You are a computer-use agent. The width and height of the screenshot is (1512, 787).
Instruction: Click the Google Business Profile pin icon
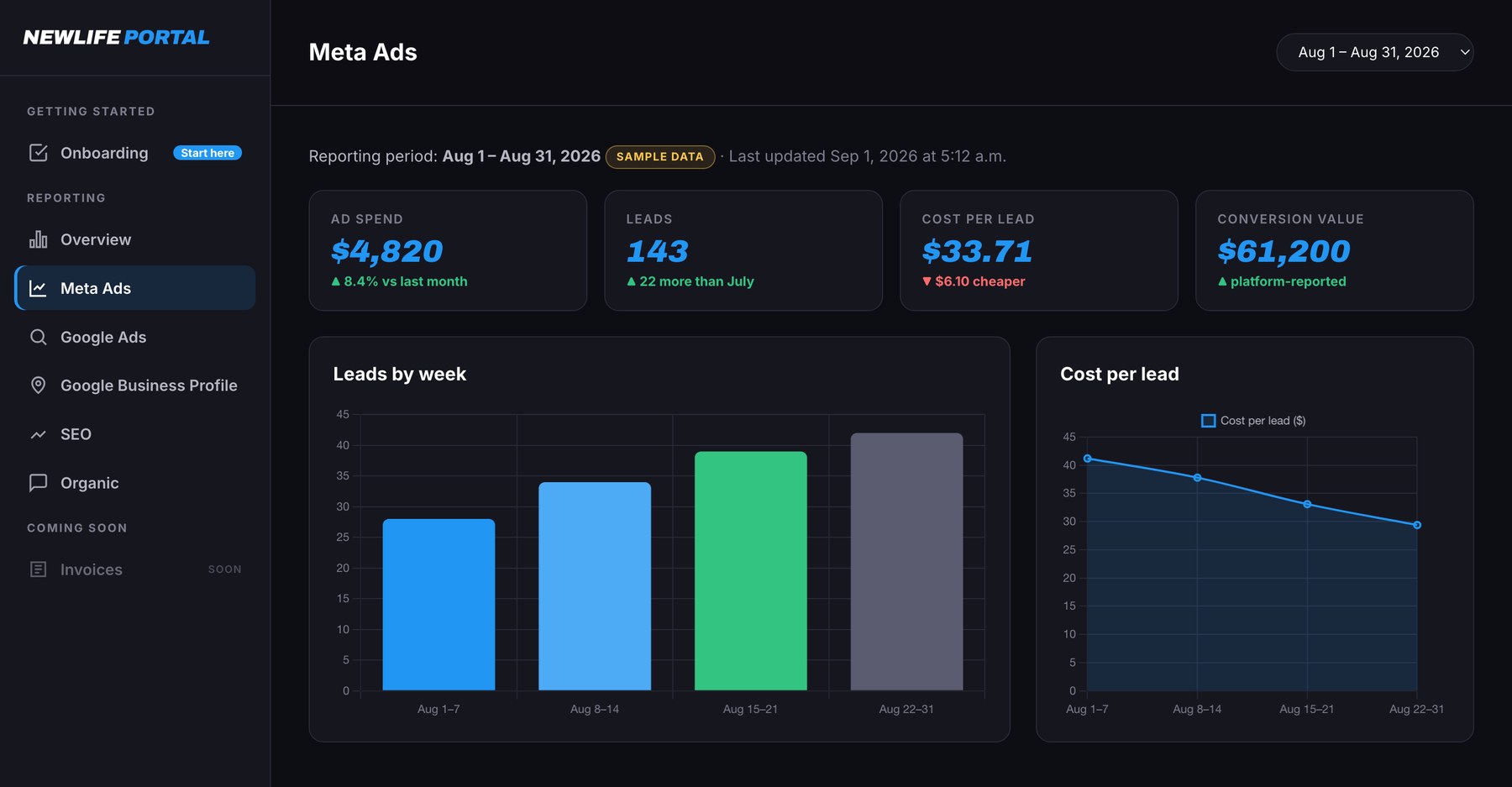(38, 386)
